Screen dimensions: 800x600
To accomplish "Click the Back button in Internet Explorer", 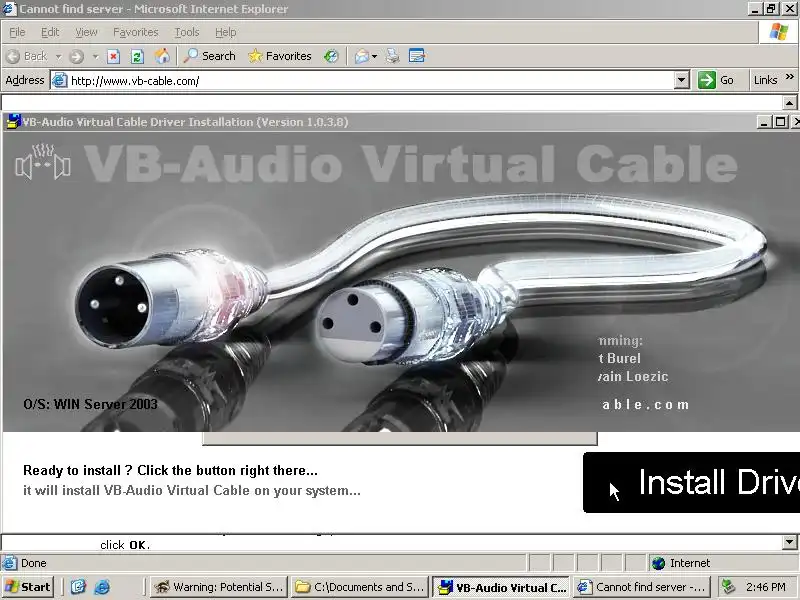I will [28, 56].
